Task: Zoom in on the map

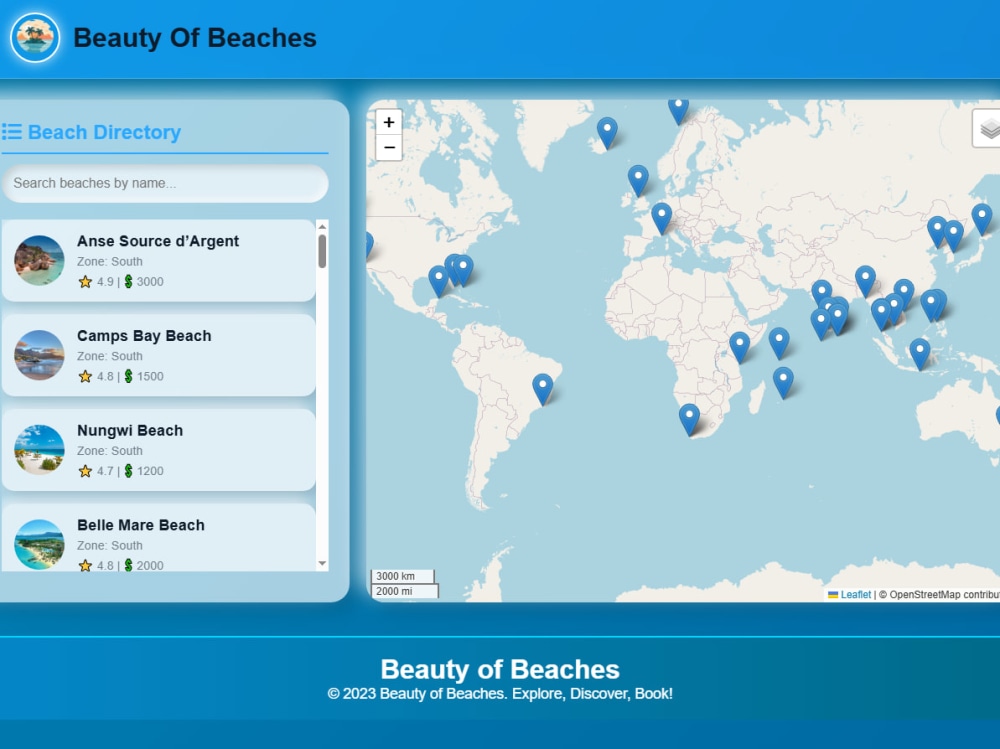Action: point(389,122)
